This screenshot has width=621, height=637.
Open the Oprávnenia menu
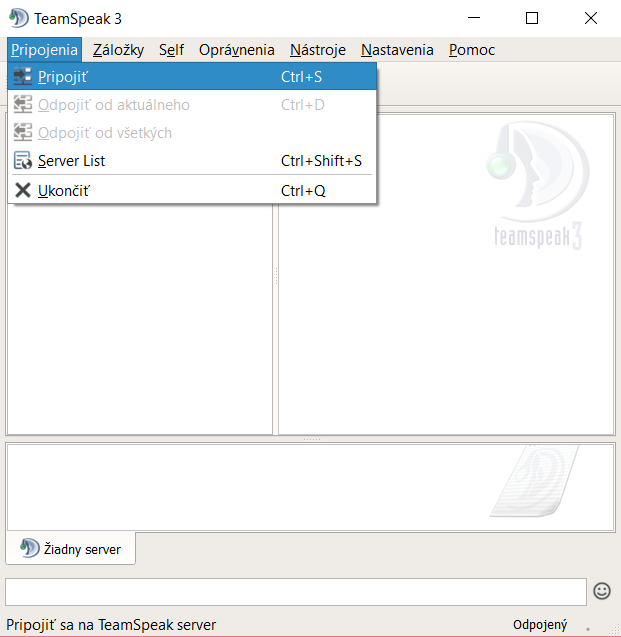(x=237, y=50)
